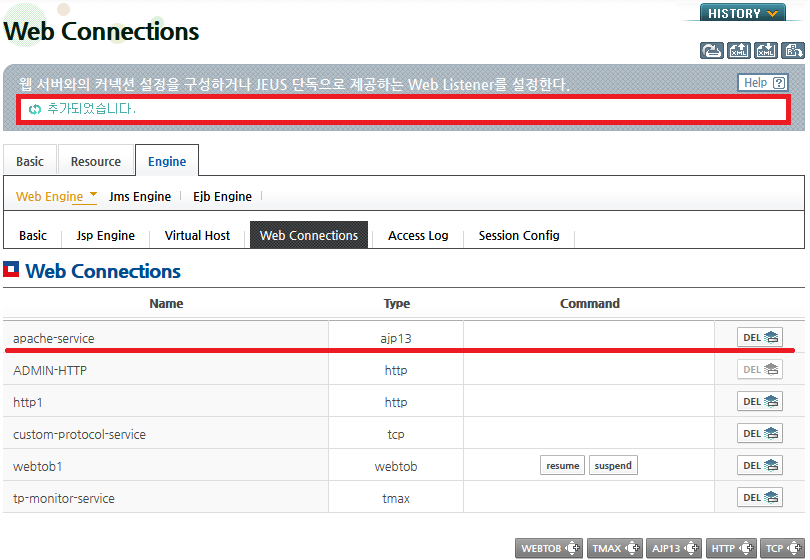
Task: Open the Session Config sub-tab
Action: click(519, 236)
